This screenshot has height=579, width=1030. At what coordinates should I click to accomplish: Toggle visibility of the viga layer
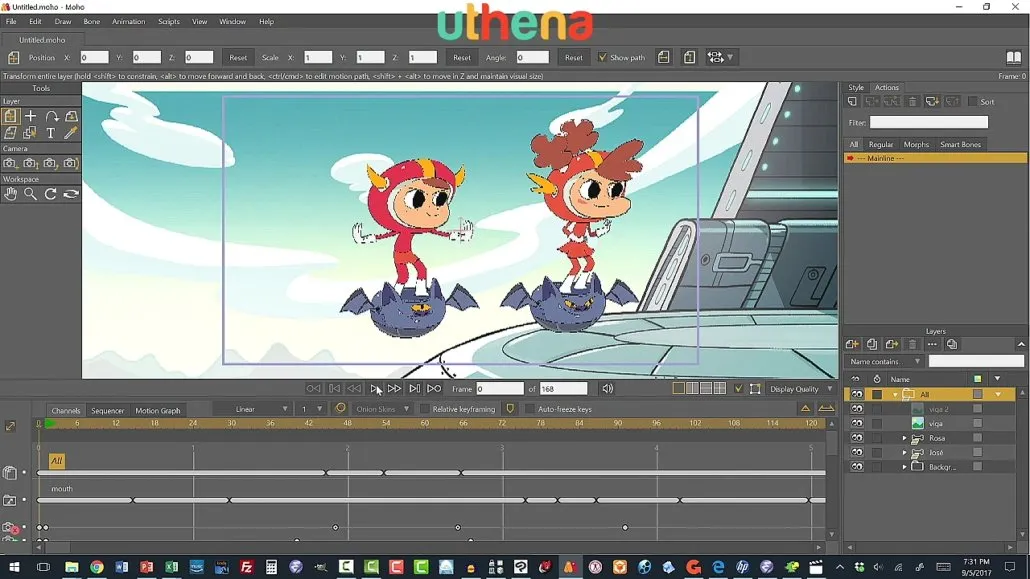click(857, 423)
